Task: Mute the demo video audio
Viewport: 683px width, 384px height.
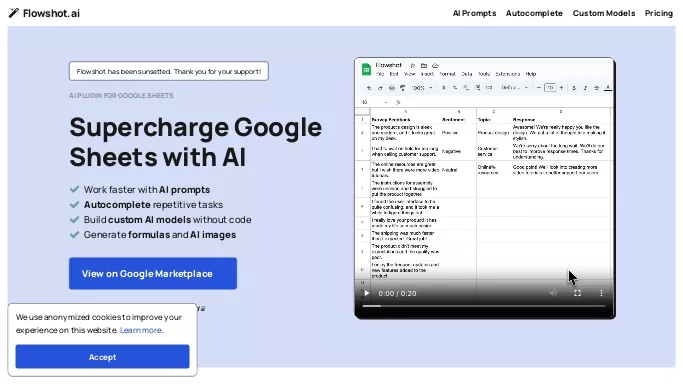Action: point(553,293)
